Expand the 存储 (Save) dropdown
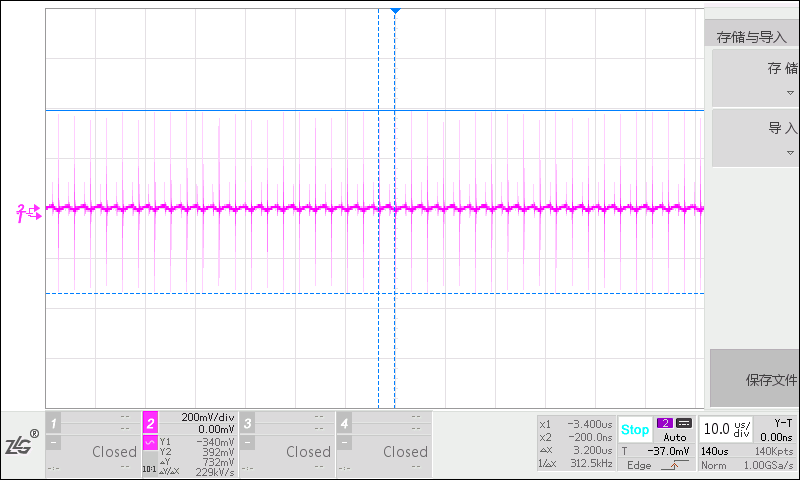 click(x=756, y=76)
